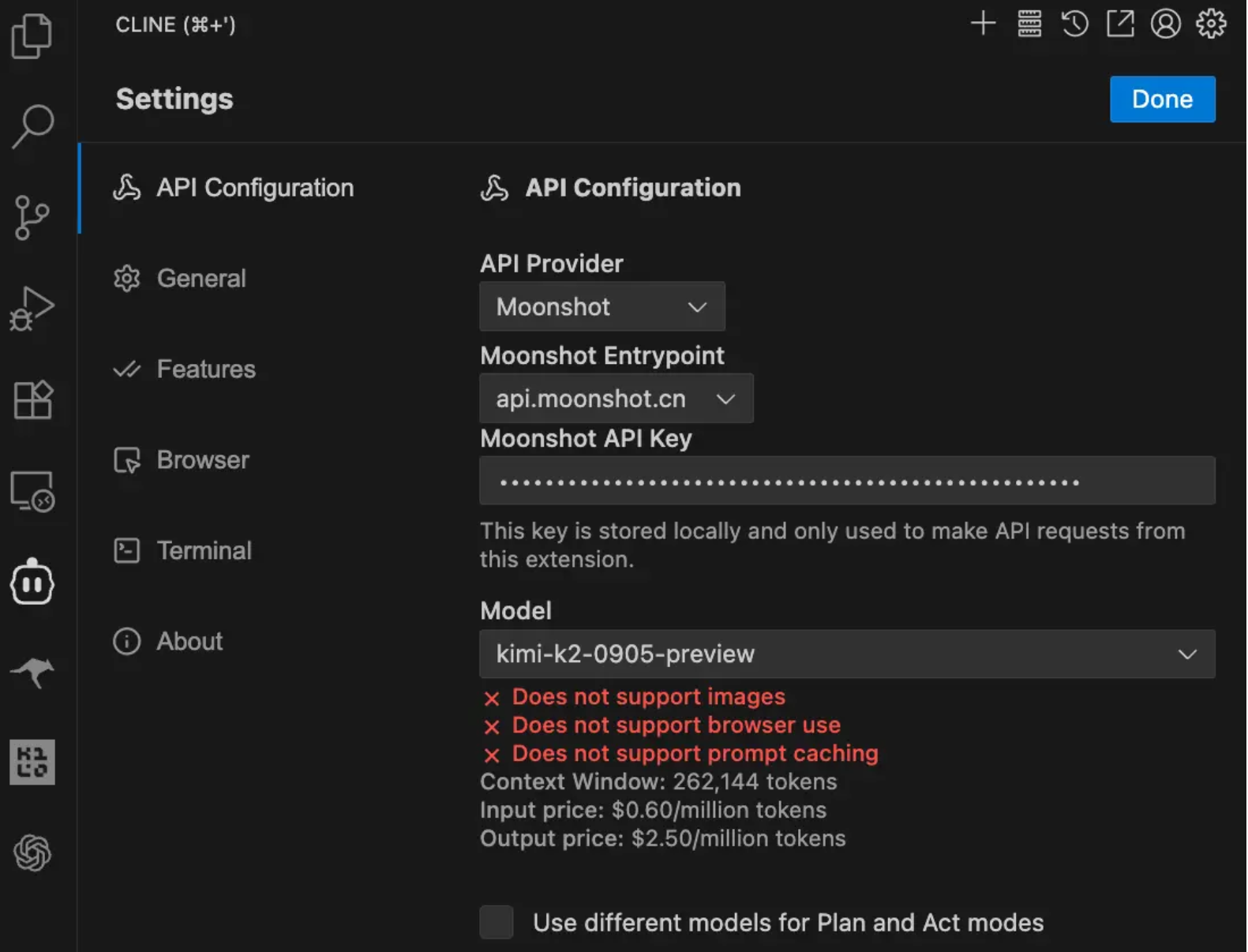Open the Search view icon
The width and height of the screenshot is (1248, 952).
(x=32, y=126)
